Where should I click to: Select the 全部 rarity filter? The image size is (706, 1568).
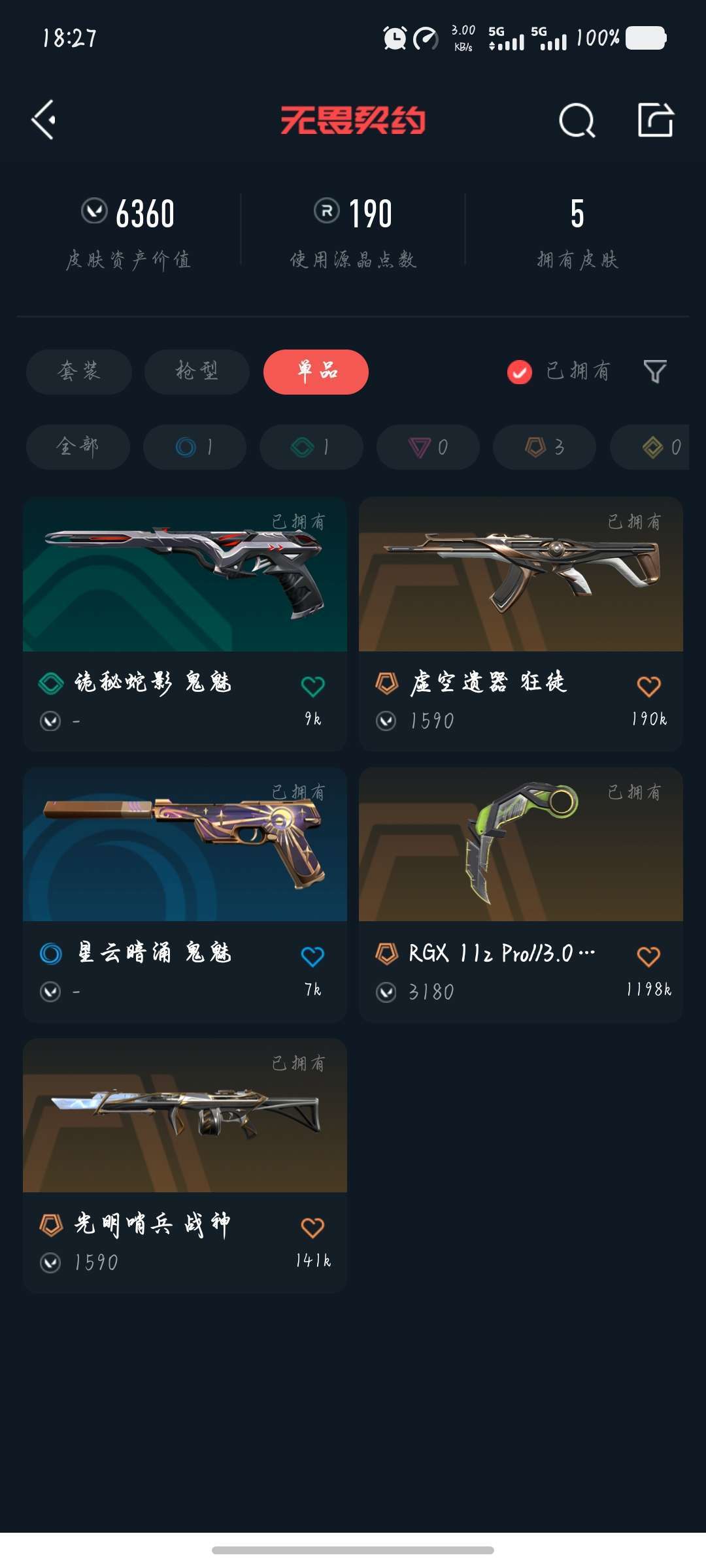click(x=78, y=447)
